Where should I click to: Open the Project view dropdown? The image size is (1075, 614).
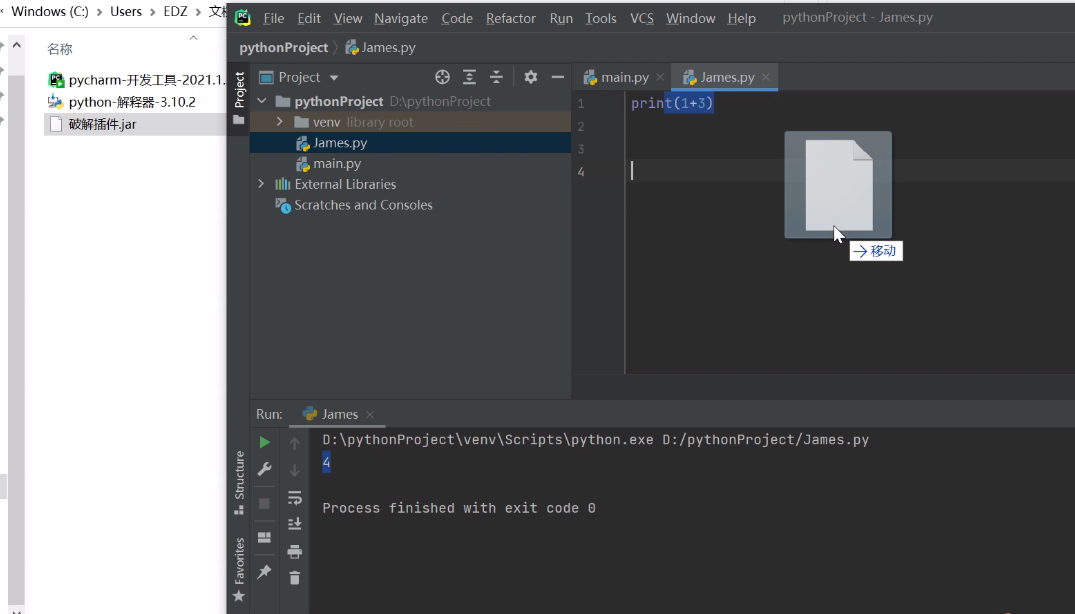pos(334,78)
